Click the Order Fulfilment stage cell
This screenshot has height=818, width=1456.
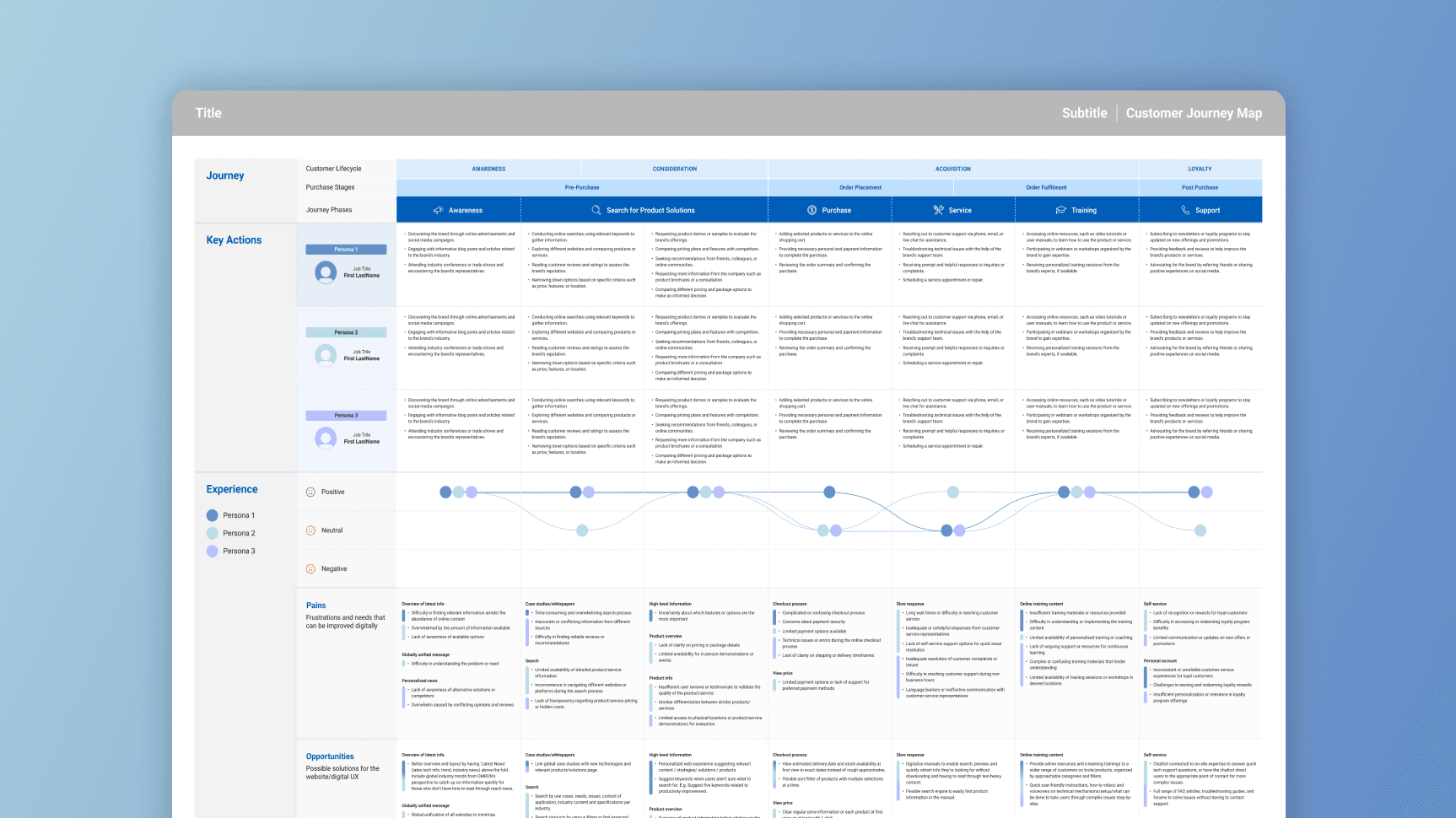tap(1046, 187)
